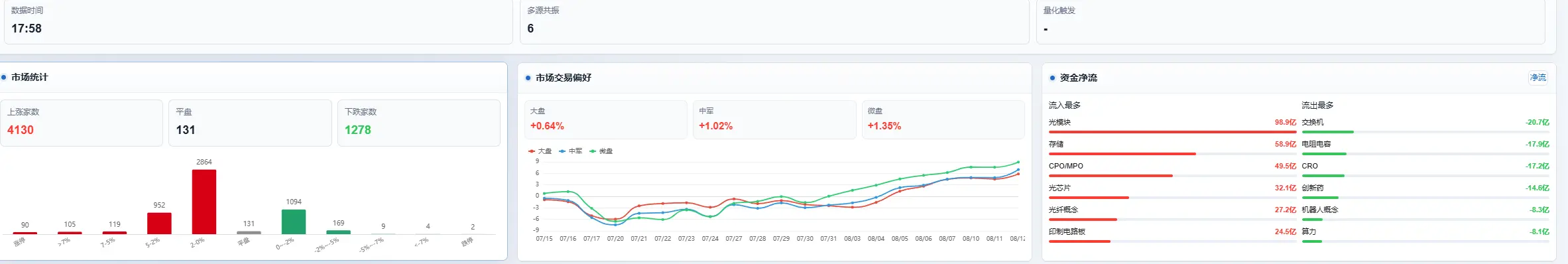Toggle the 大盘 legend series in chart
The width and height of the screenshot is (1568, 264).
[540, 151]
